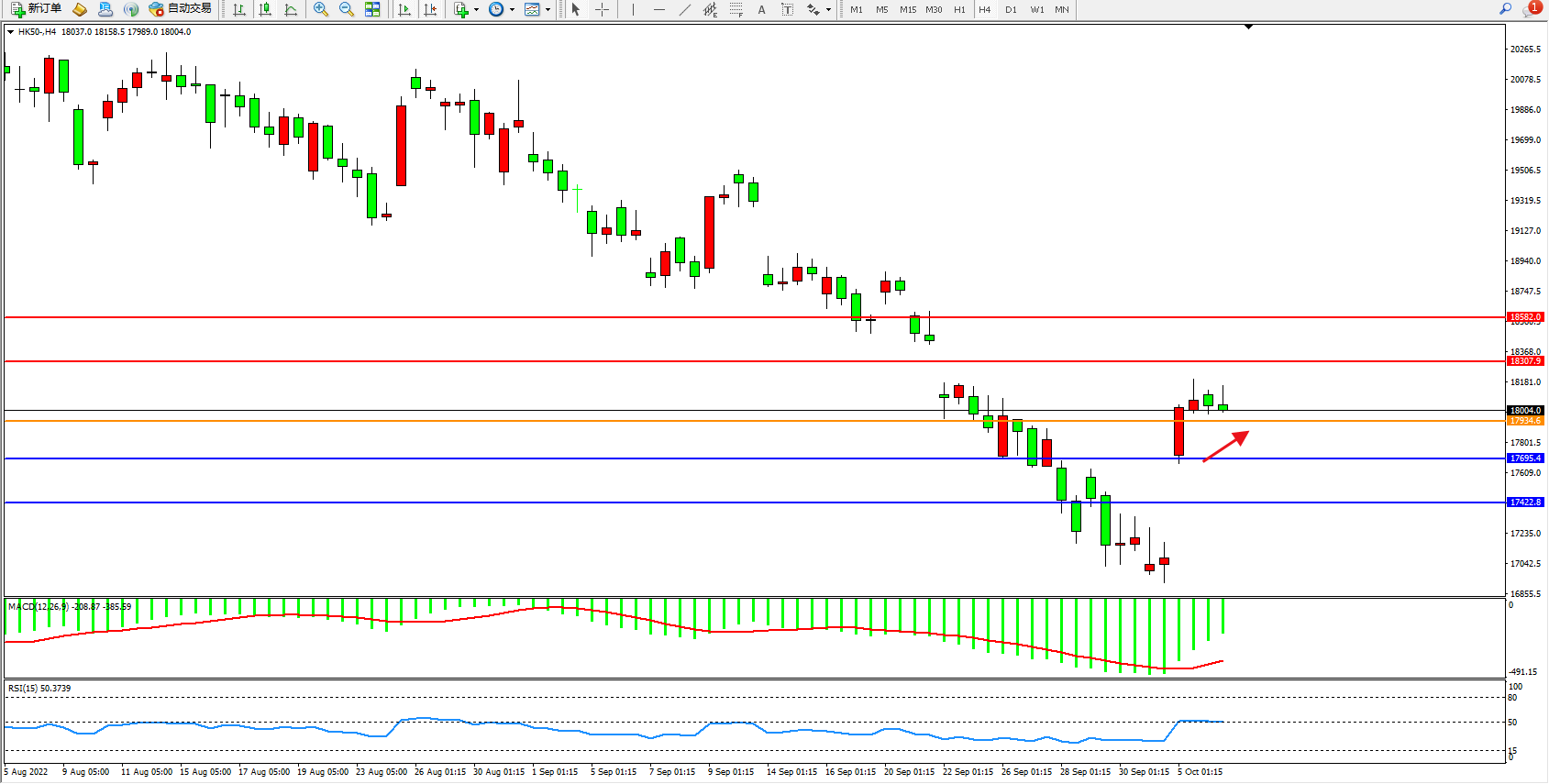The width and height of the screenshot is (1549, 784).
Task: Select the trendline drawing tool
Action: tap(684, 9)
